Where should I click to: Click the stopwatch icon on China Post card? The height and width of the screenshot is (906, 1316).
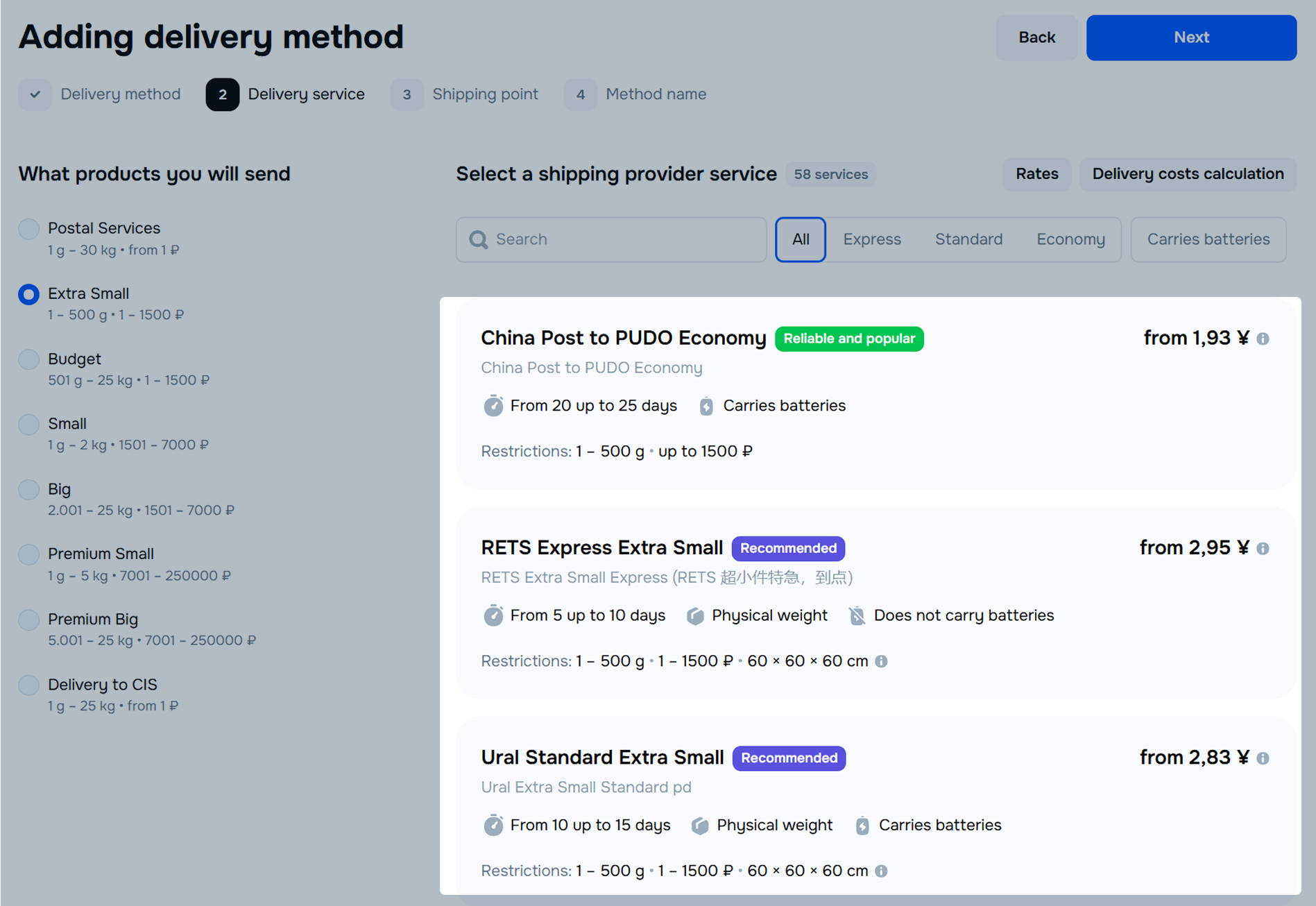[x=493, y=406]
